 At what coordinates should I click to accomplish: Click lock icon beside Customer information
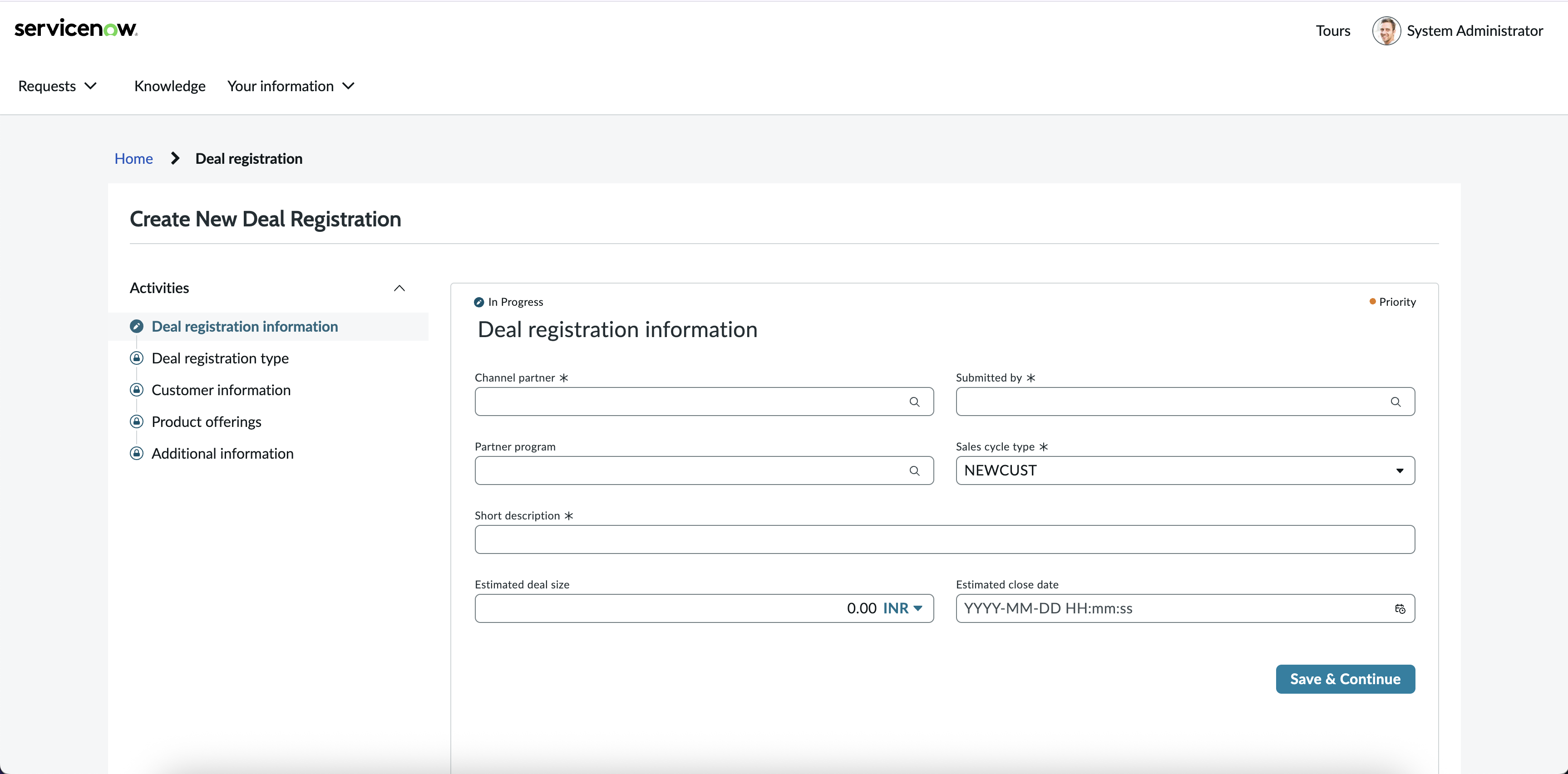click(137, 389)
